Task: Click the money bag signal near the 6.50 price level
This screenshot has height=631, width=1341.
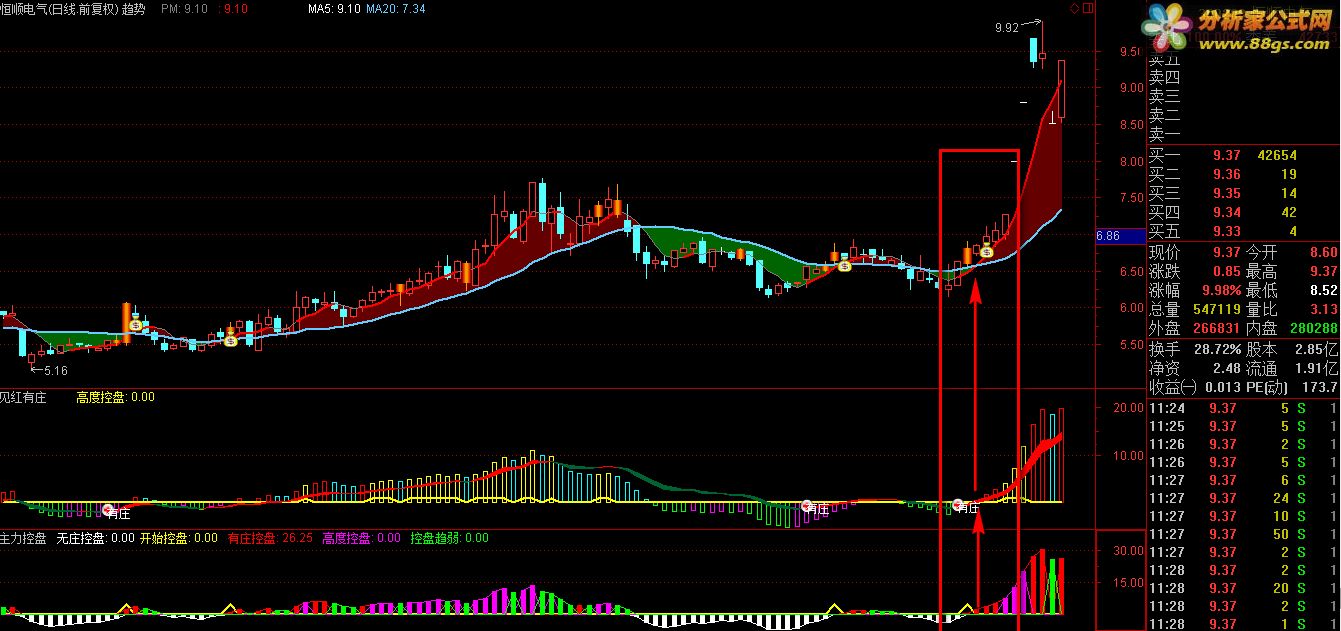Action: (x=844, y=265)
